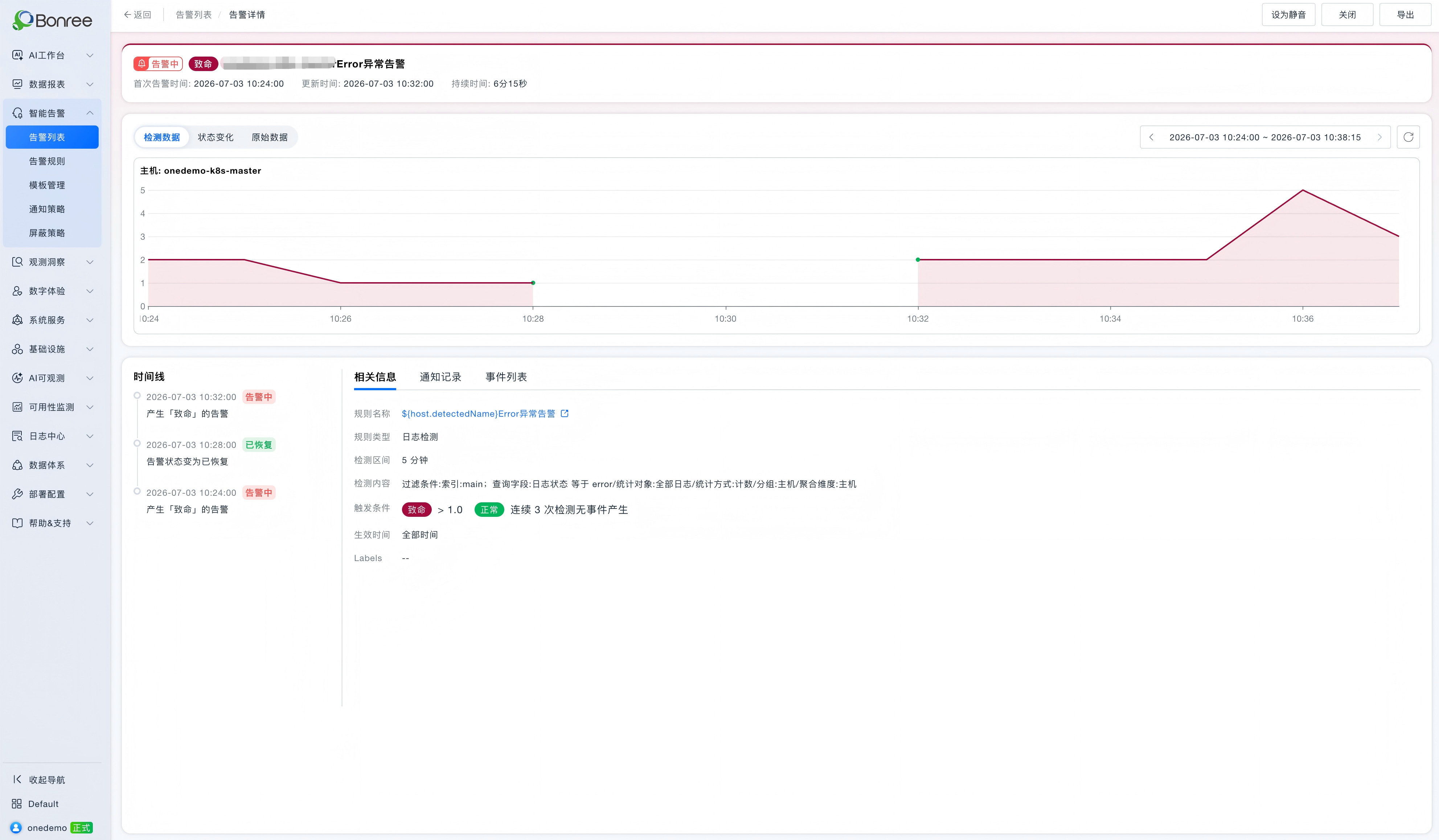Expand the 部署配置 menu chevron
Viewport: 1439px width, 840px height.
click(x=90, y=494)
